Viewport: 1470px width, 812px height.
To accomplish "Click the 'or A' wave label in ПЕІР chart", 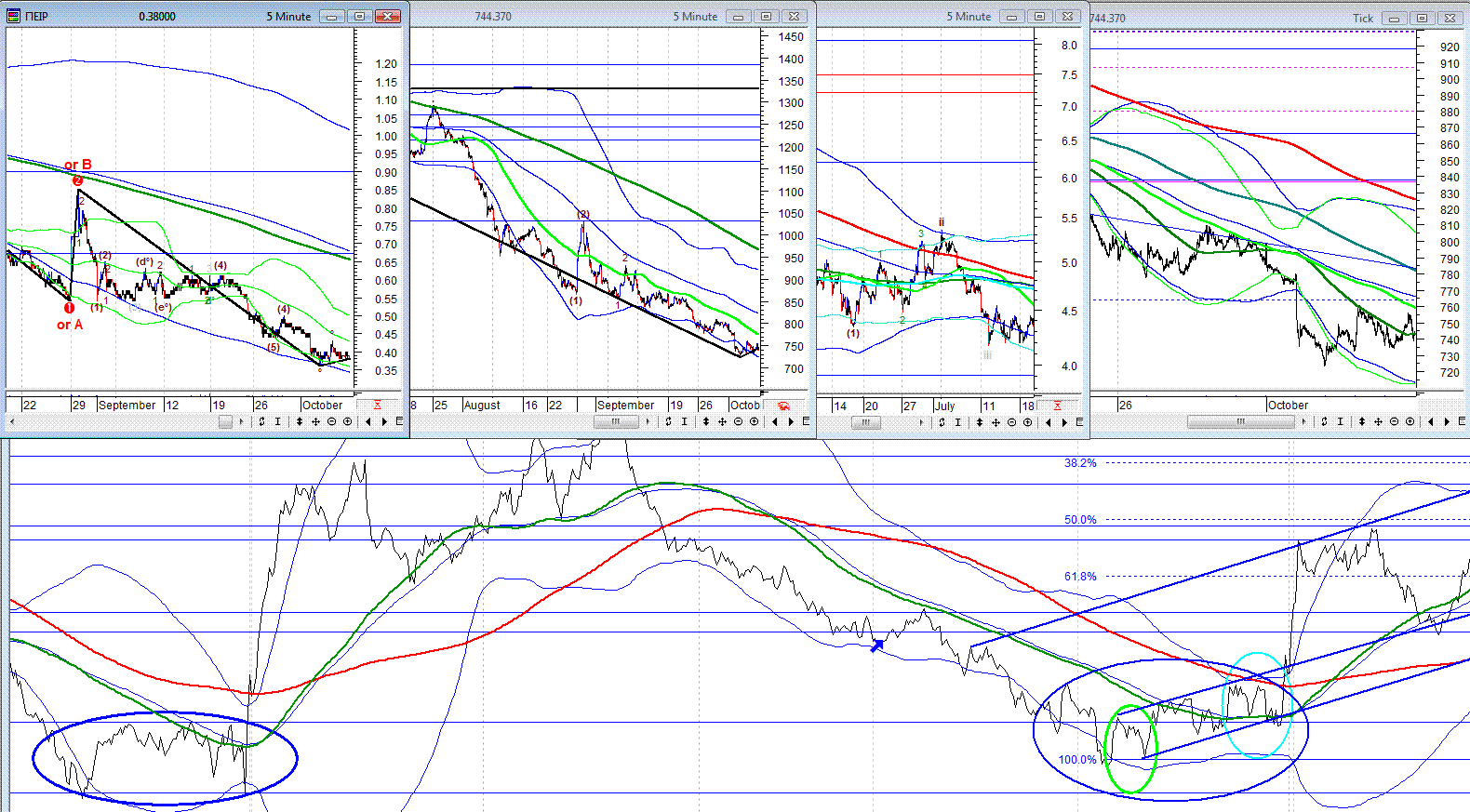I will [x=70, y=325].
